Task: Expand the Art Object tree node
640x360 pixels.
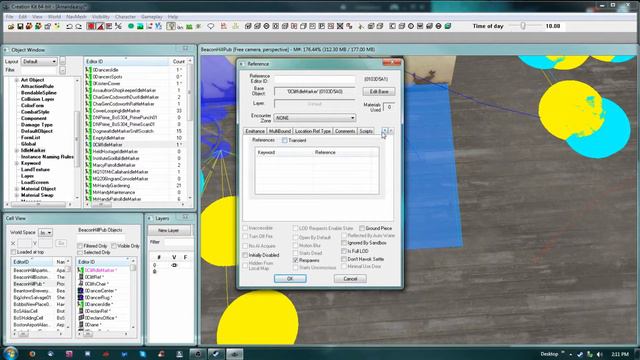Action: click(x=17, y=80)
